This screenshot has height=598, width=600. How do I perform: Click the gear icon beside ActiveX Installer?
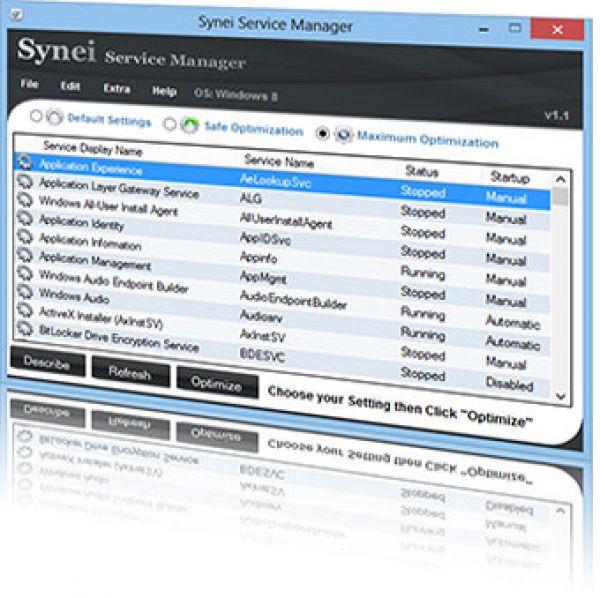25,310
